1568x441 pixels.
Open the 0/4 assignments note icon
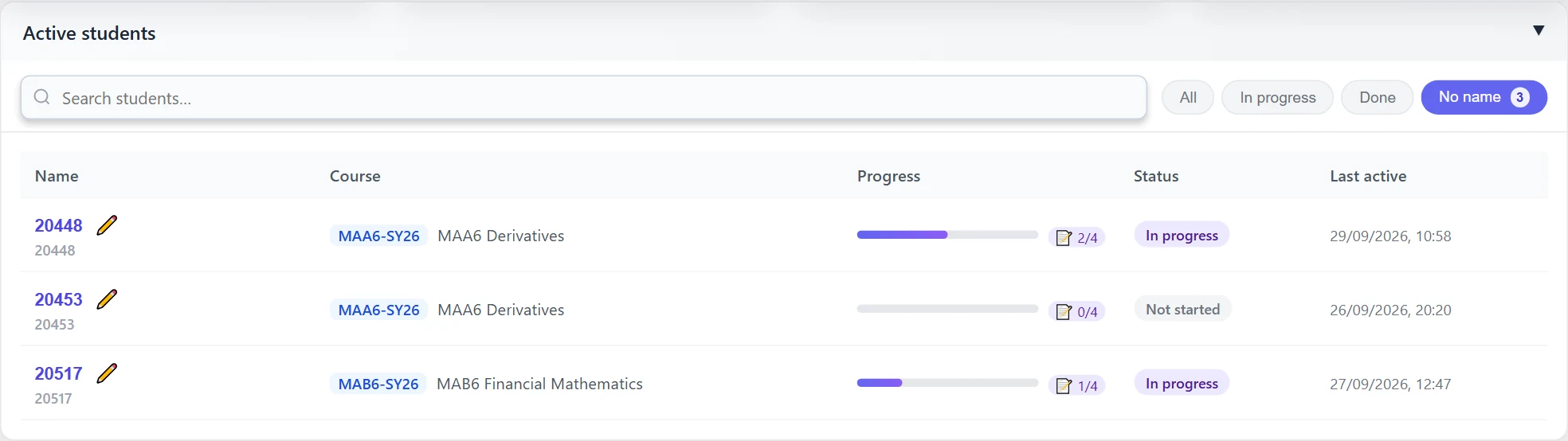point(1064,312)
